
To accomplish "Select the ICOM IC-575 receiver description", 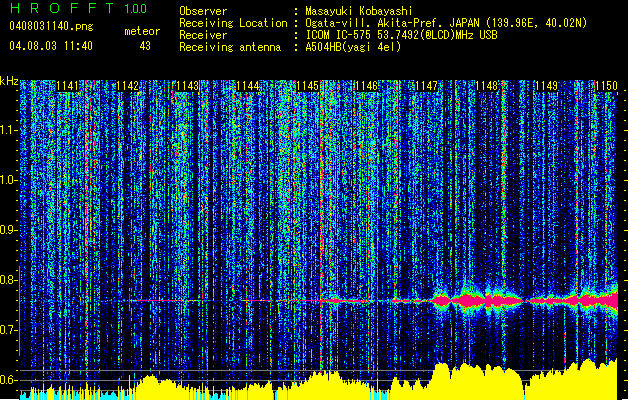I will pos(401,35).
